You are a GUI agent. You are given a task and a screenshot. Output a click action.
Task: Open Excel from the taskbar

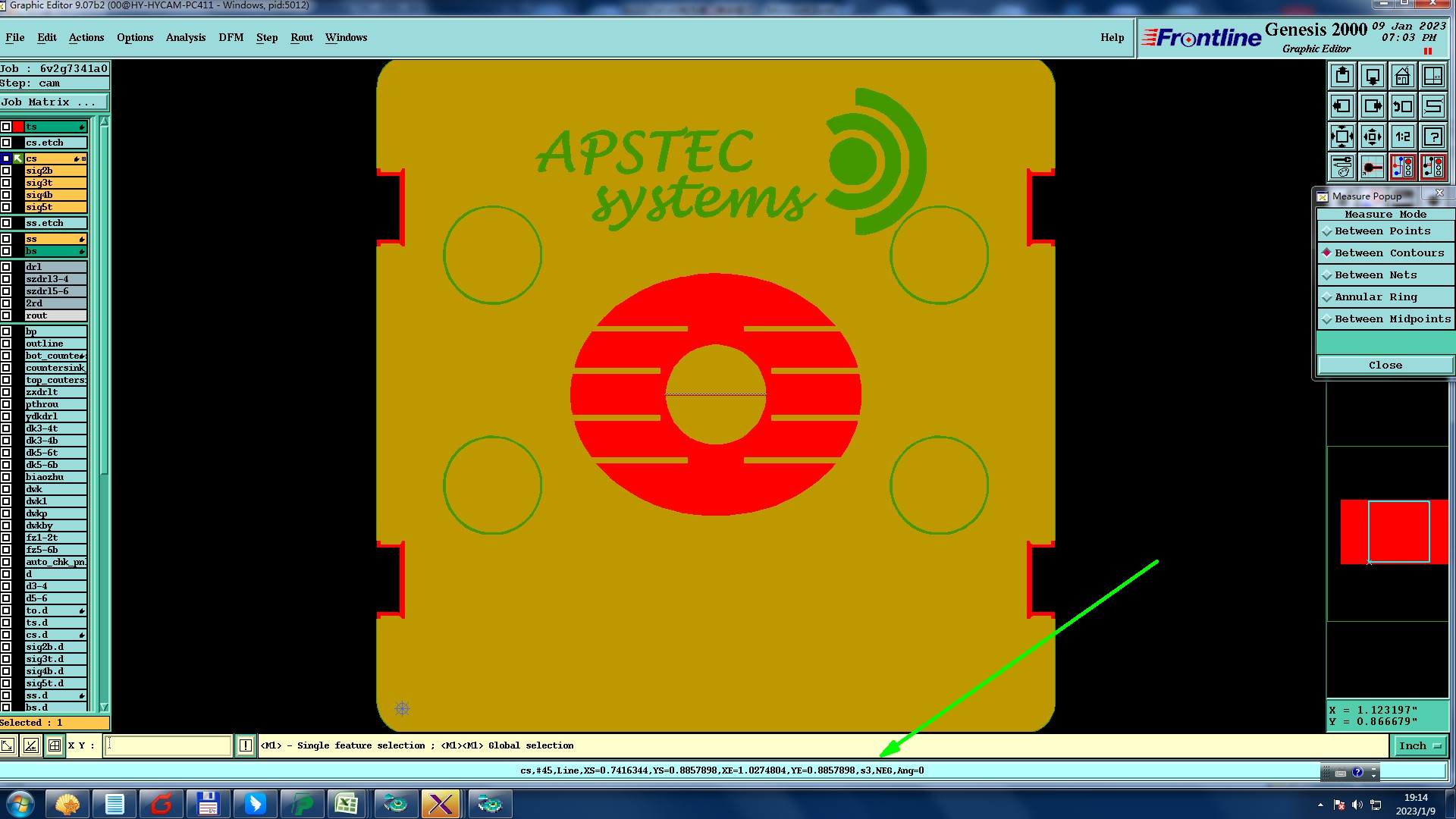347,804
